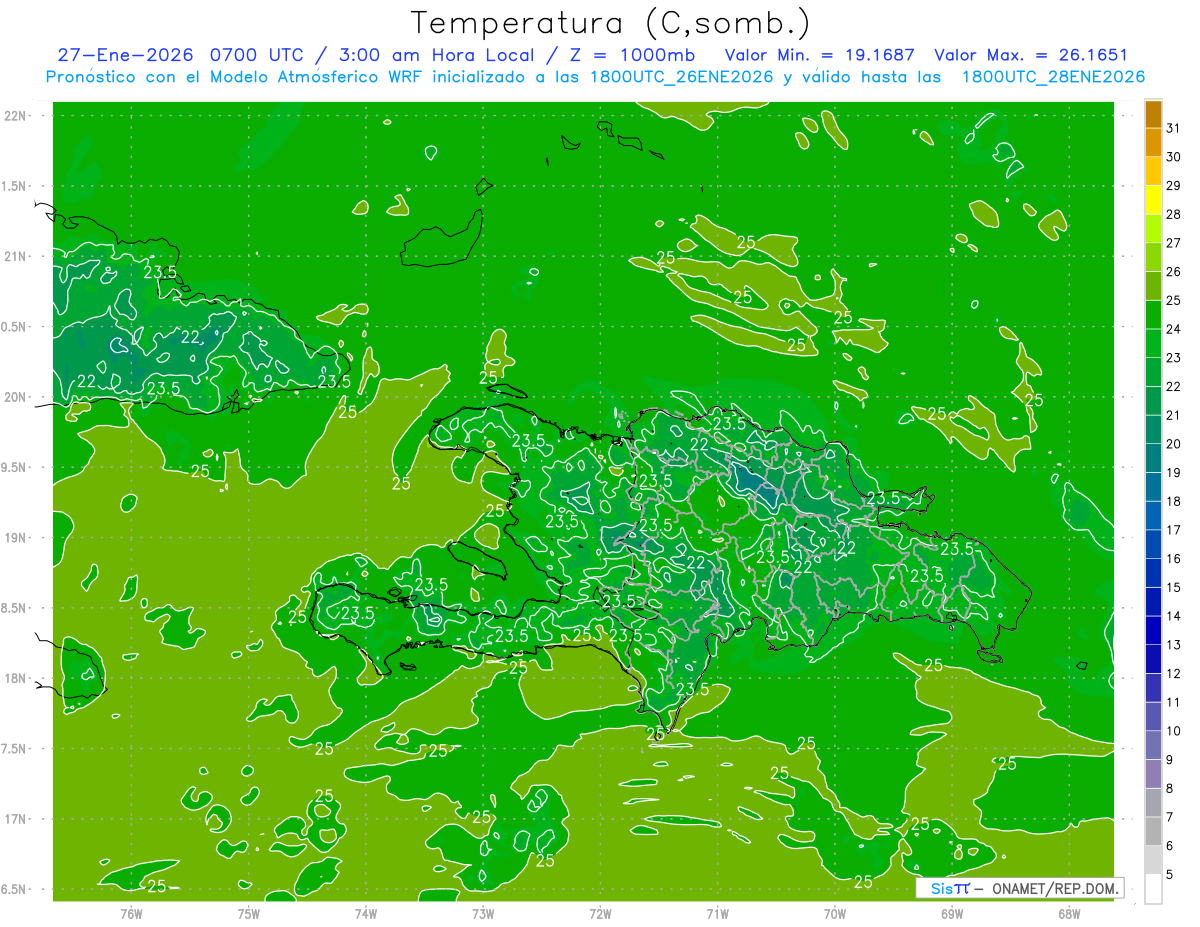Click the '75W' longitude axis label
The height and width of the screenshot is (927, 1200).
pos(248,913)
